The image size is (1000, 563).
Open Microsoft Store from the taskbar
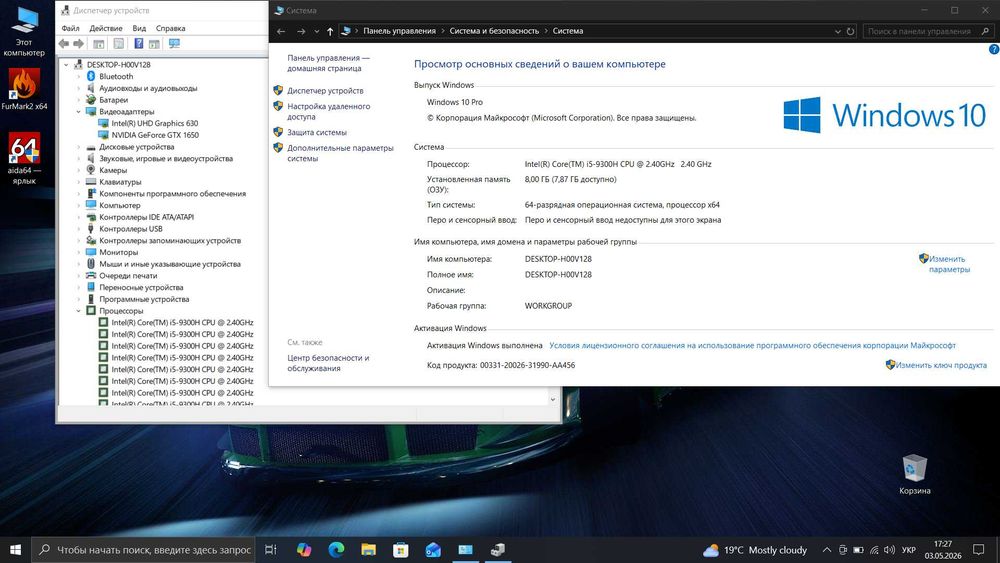tap(401, 550)
